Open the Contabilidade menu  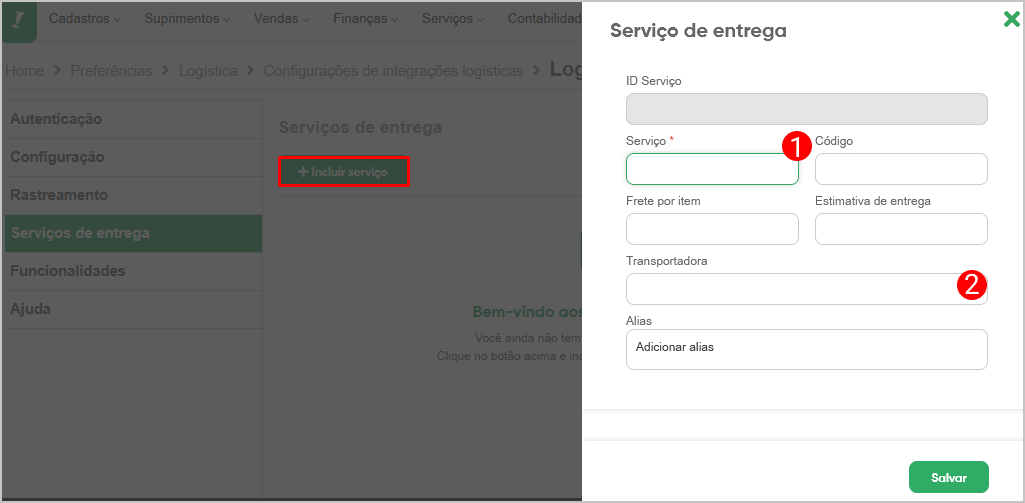pyautogui.click(x=544, y=19)
